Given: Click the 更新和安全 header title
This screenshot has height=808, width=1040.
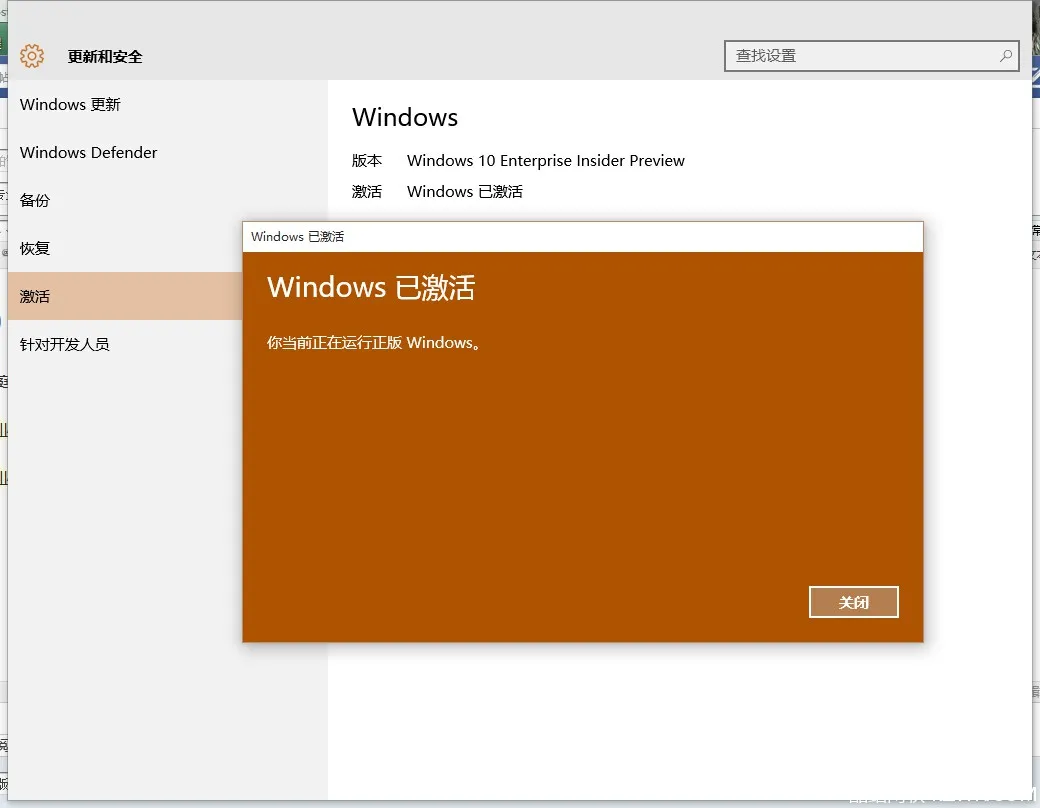Looking at the screenshot, I should pyautogui.click(x=105, y=56).
